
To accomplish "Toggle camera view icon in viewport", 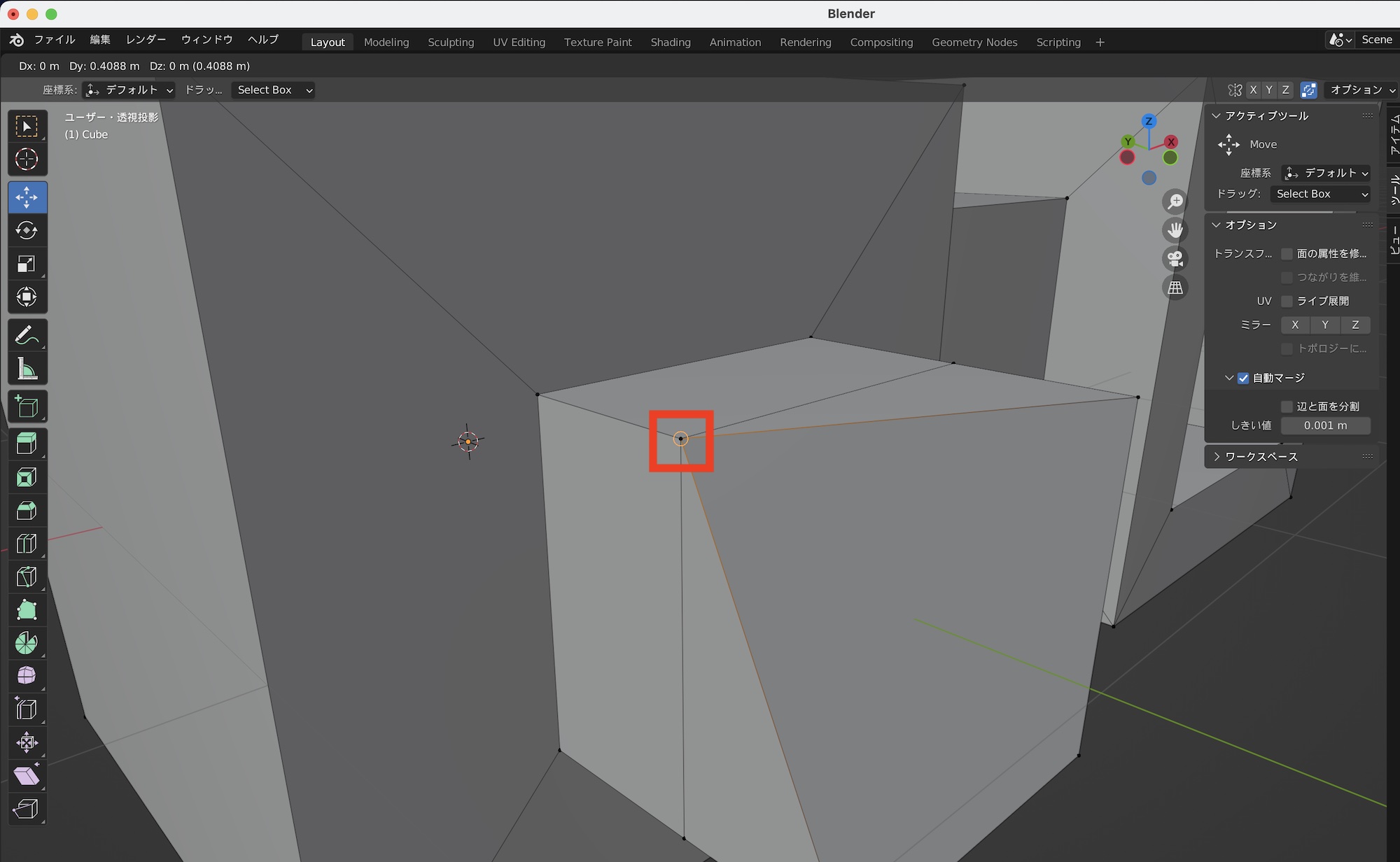I will point(1175,259).
